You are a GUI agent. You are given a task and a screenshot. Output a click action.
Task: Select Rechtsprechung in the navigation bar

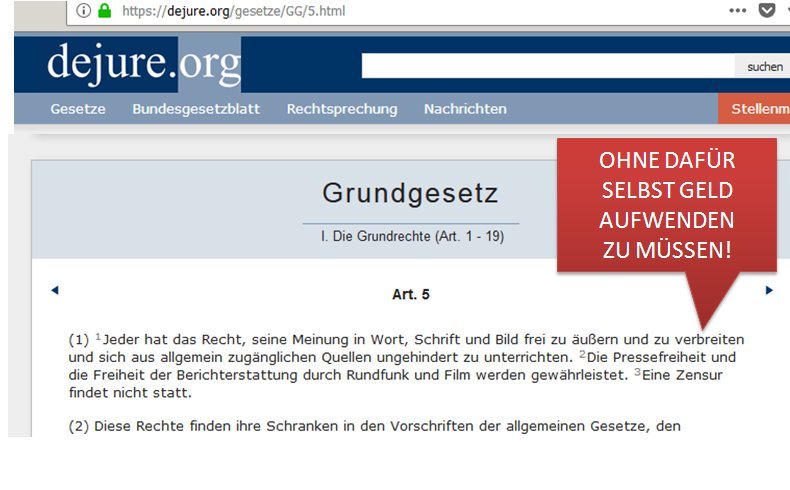[341, 109]
